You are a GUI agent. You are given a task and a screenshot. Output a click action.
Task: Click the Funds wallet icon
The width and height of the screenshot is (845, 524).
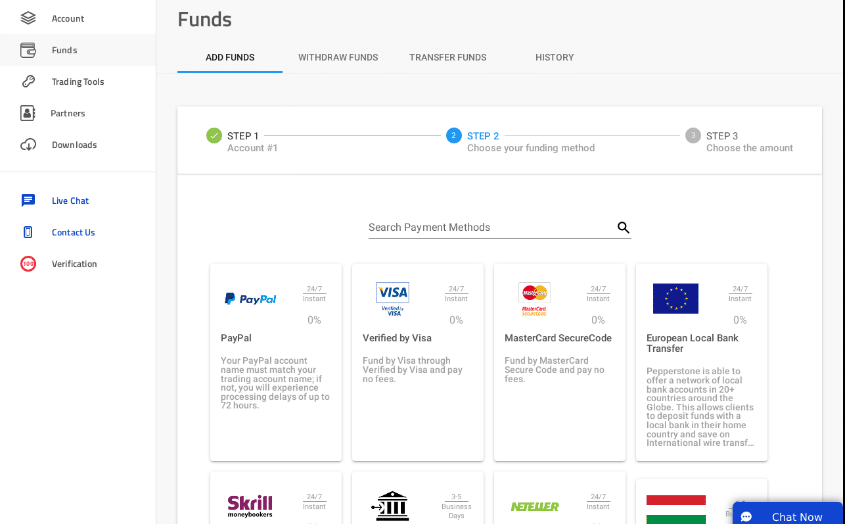(28, 50)
